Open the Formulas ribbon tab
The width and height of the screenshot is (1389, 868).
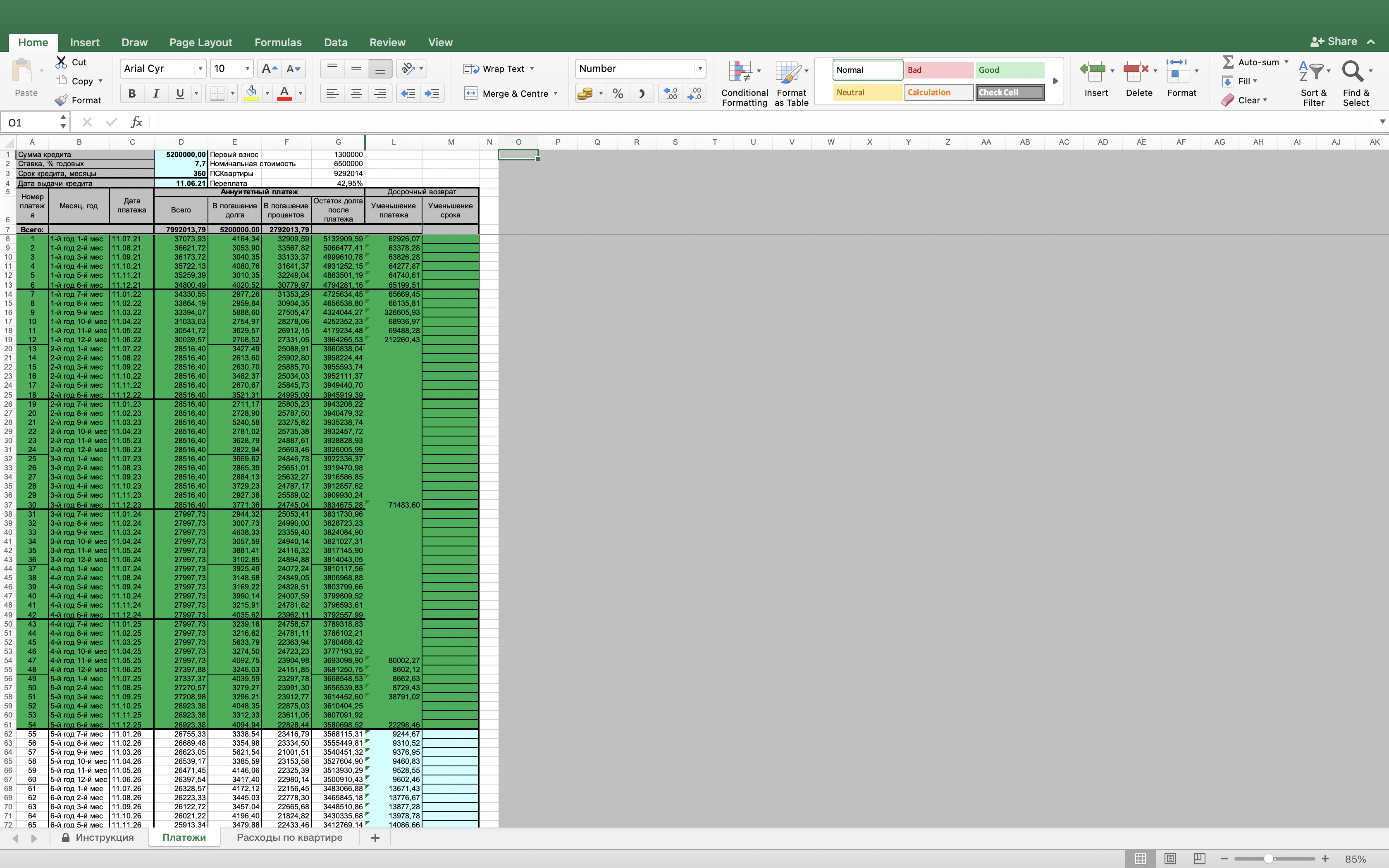pos(278,43)
